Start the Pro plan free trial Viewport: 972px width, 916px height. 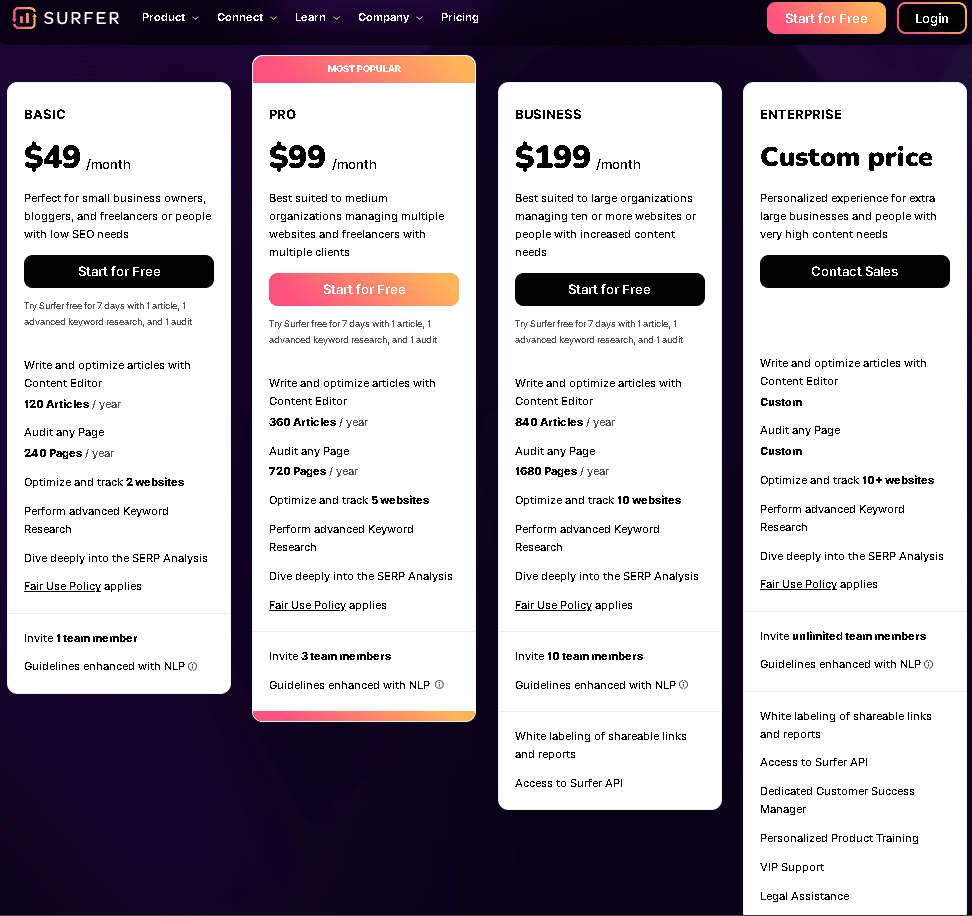tap(364, 289)
